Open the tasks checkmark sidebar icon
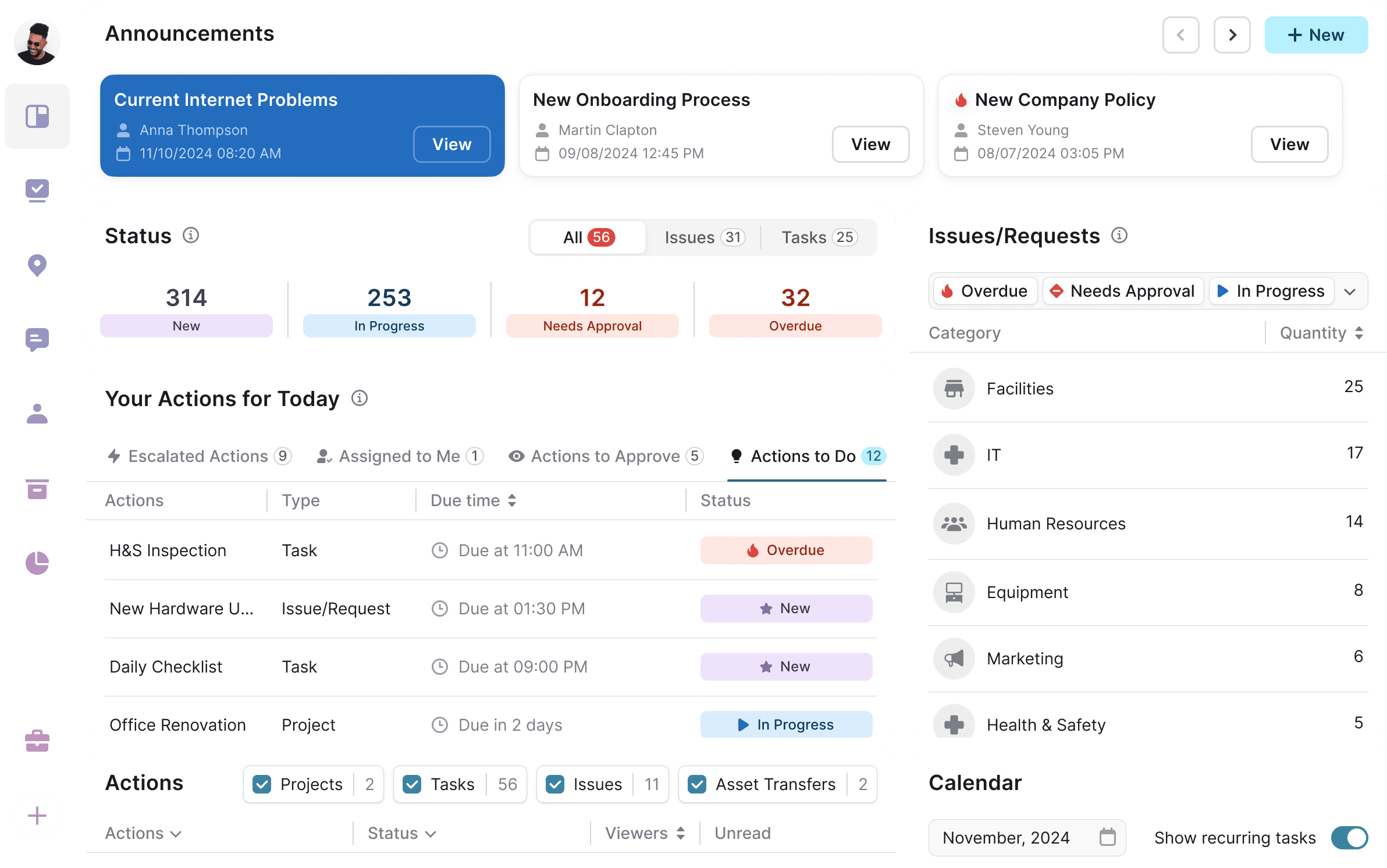Screen dimensions: 1387x868 click(x=37, y=190)
